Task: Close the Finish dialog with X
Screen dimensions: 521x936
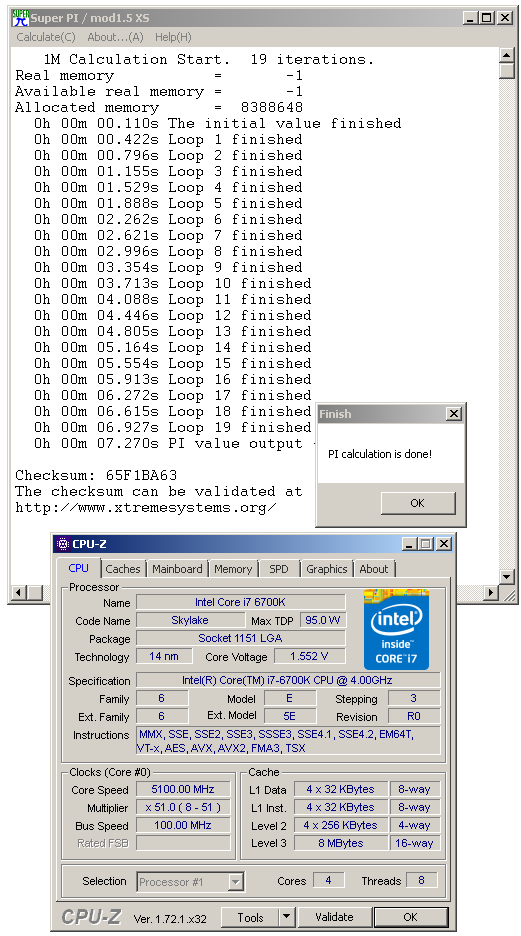Action: (x=454, y=414)
